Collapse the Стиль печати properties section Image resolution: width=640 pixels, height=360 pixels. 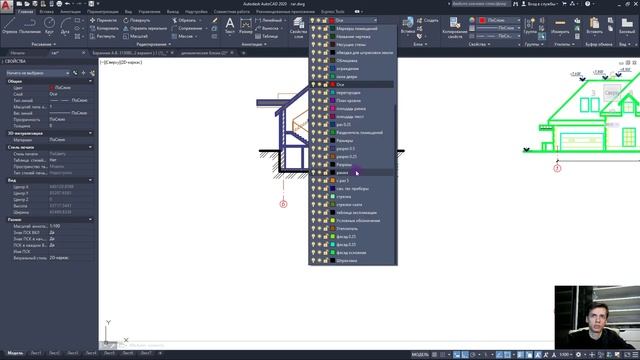coord(90,147)
